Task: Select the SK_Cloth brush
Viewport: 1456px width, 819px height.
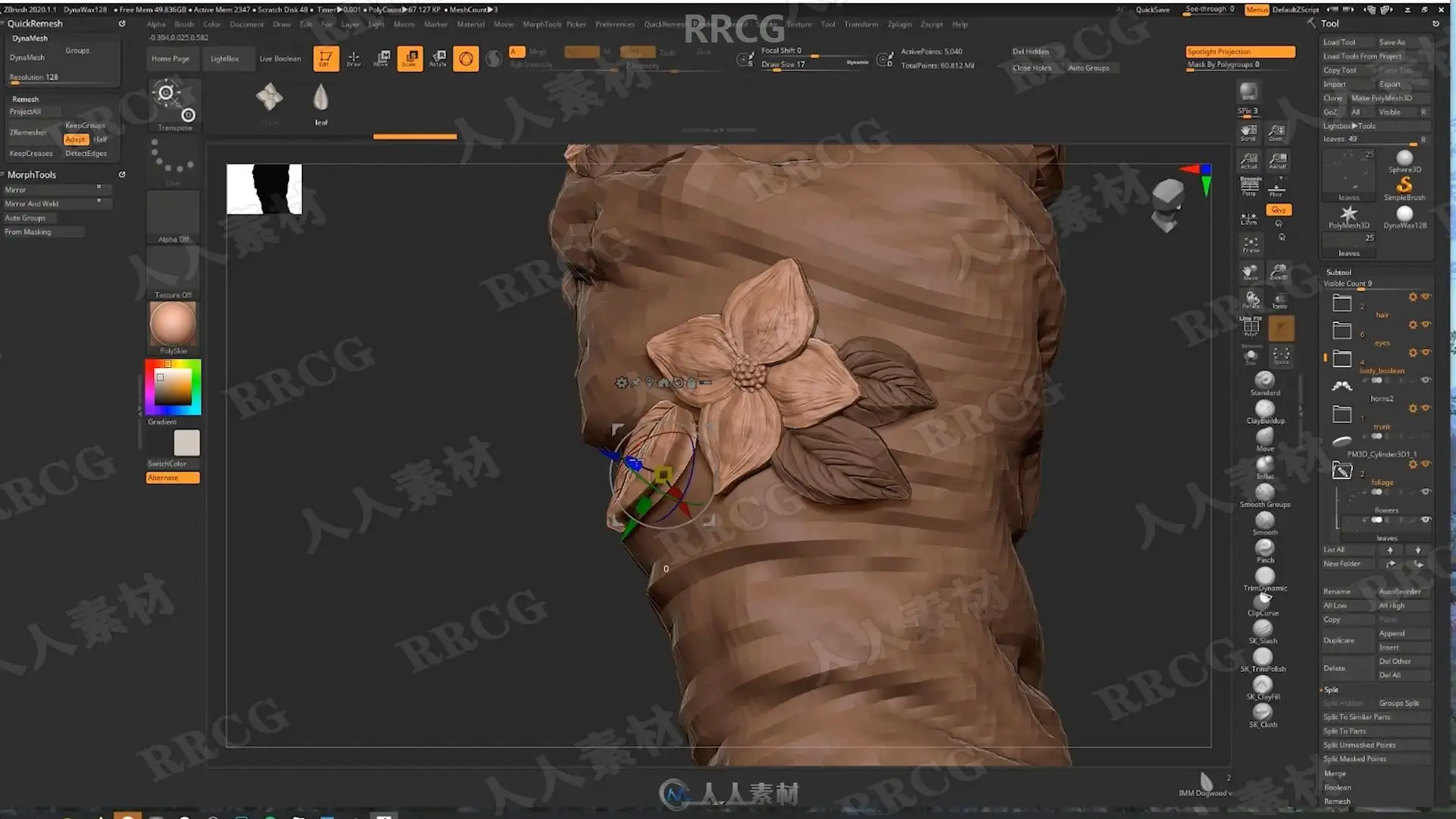Action: tap(1263, 716)
